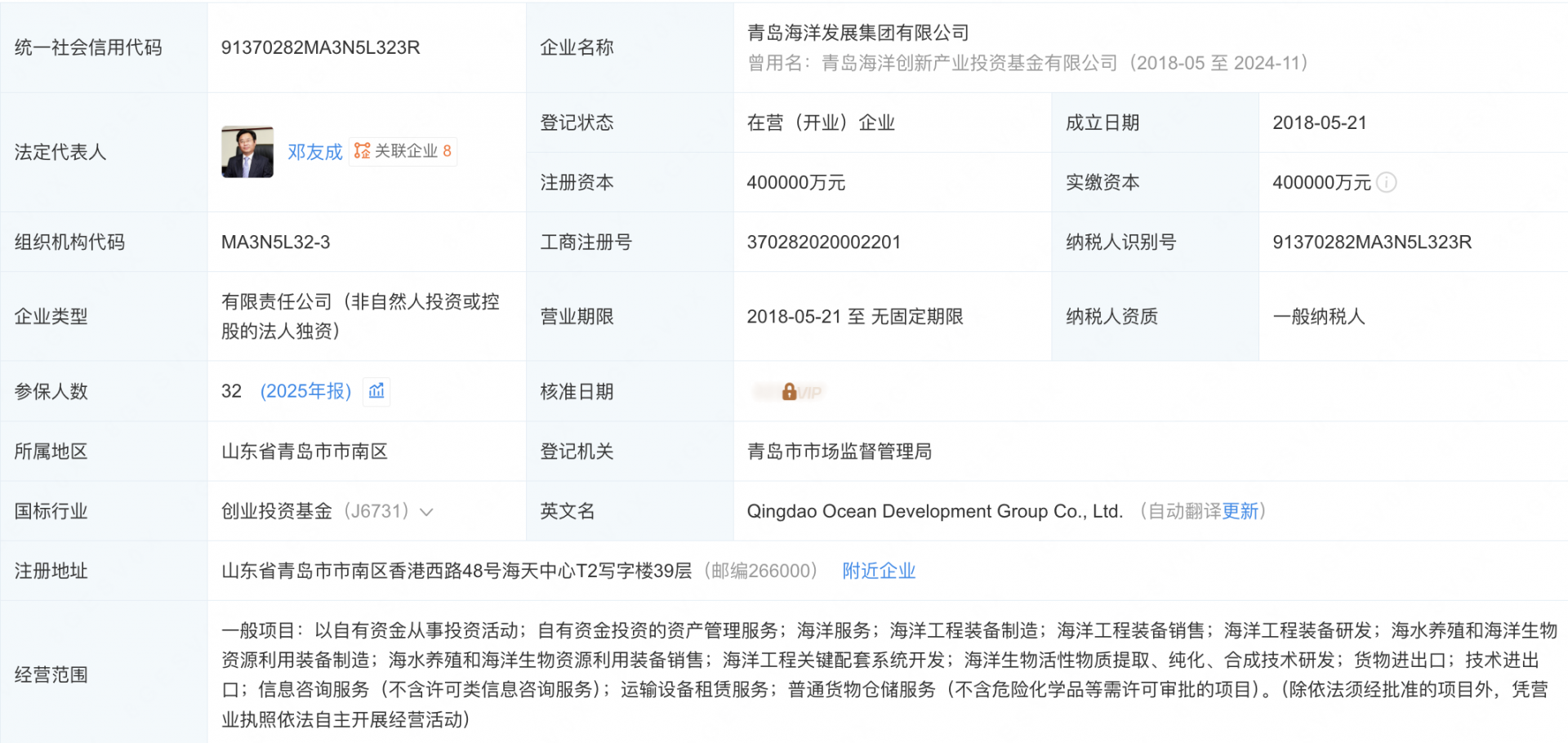The width and height of the screenshot is (1568, 743).
Task: Click 更新 to update English name translation
Action: pyautogui.click(x=1240, y=511)
